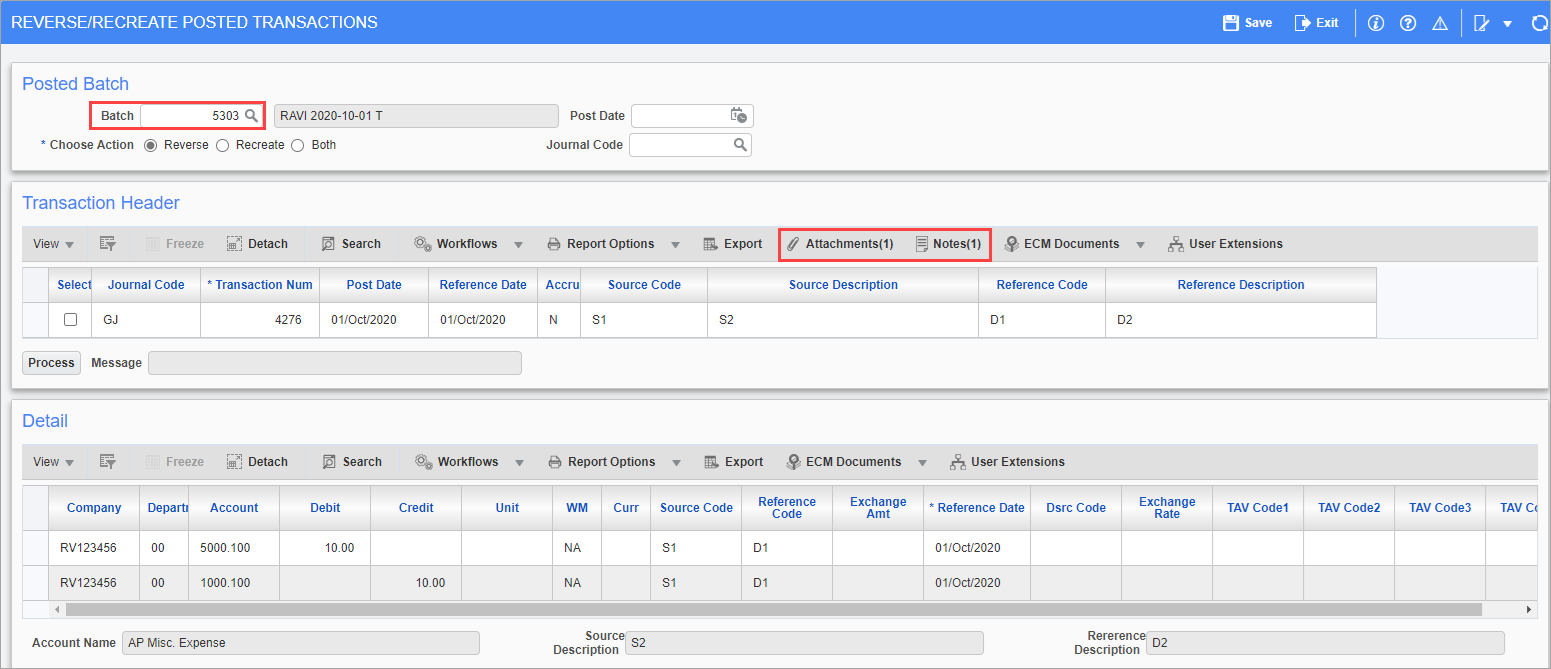Select the Recreate action
The image size is (1551, 669).
(x=222, y=145)
